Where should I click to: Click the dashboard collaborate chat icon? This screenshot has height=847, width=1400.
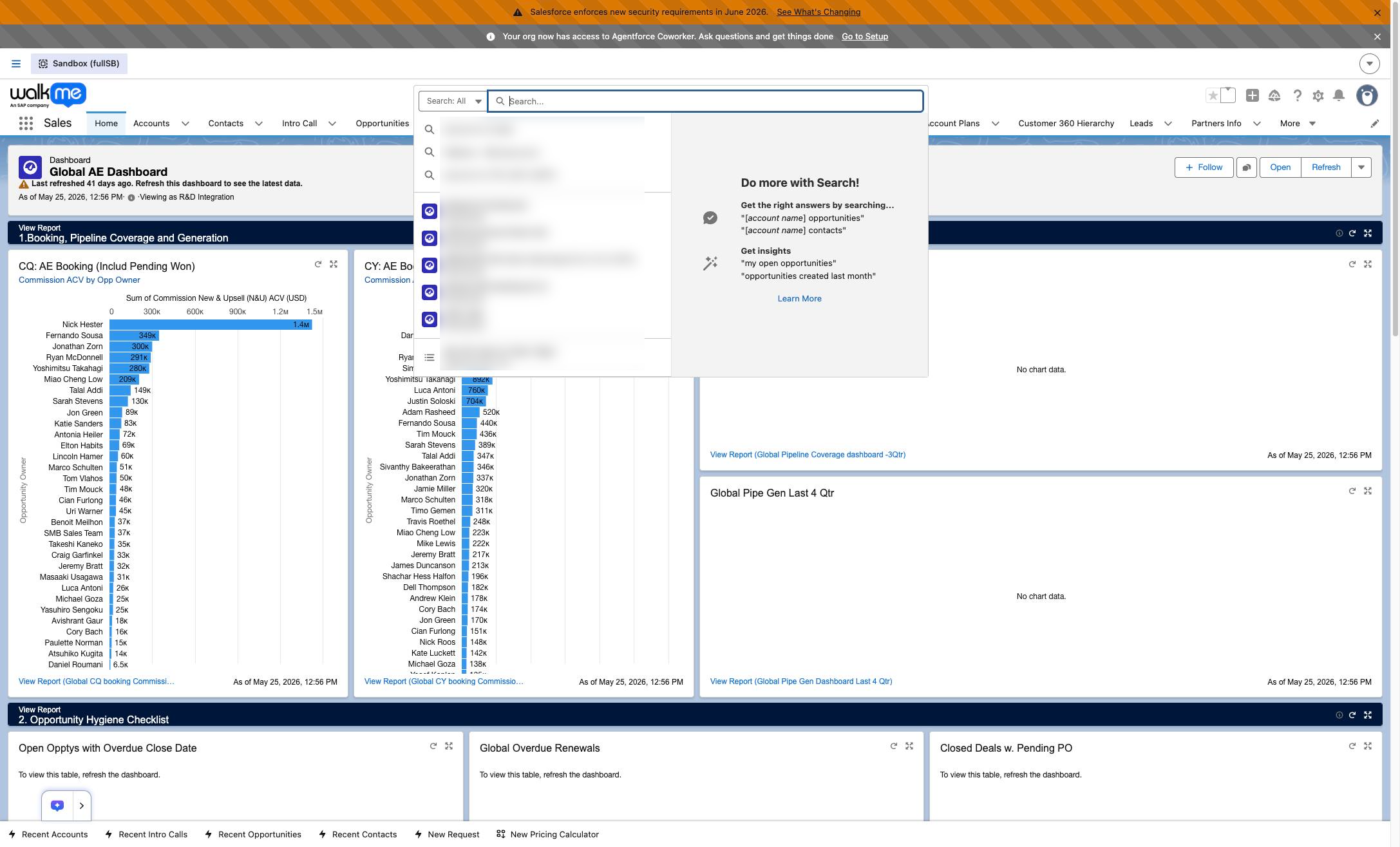point(1246,167)
